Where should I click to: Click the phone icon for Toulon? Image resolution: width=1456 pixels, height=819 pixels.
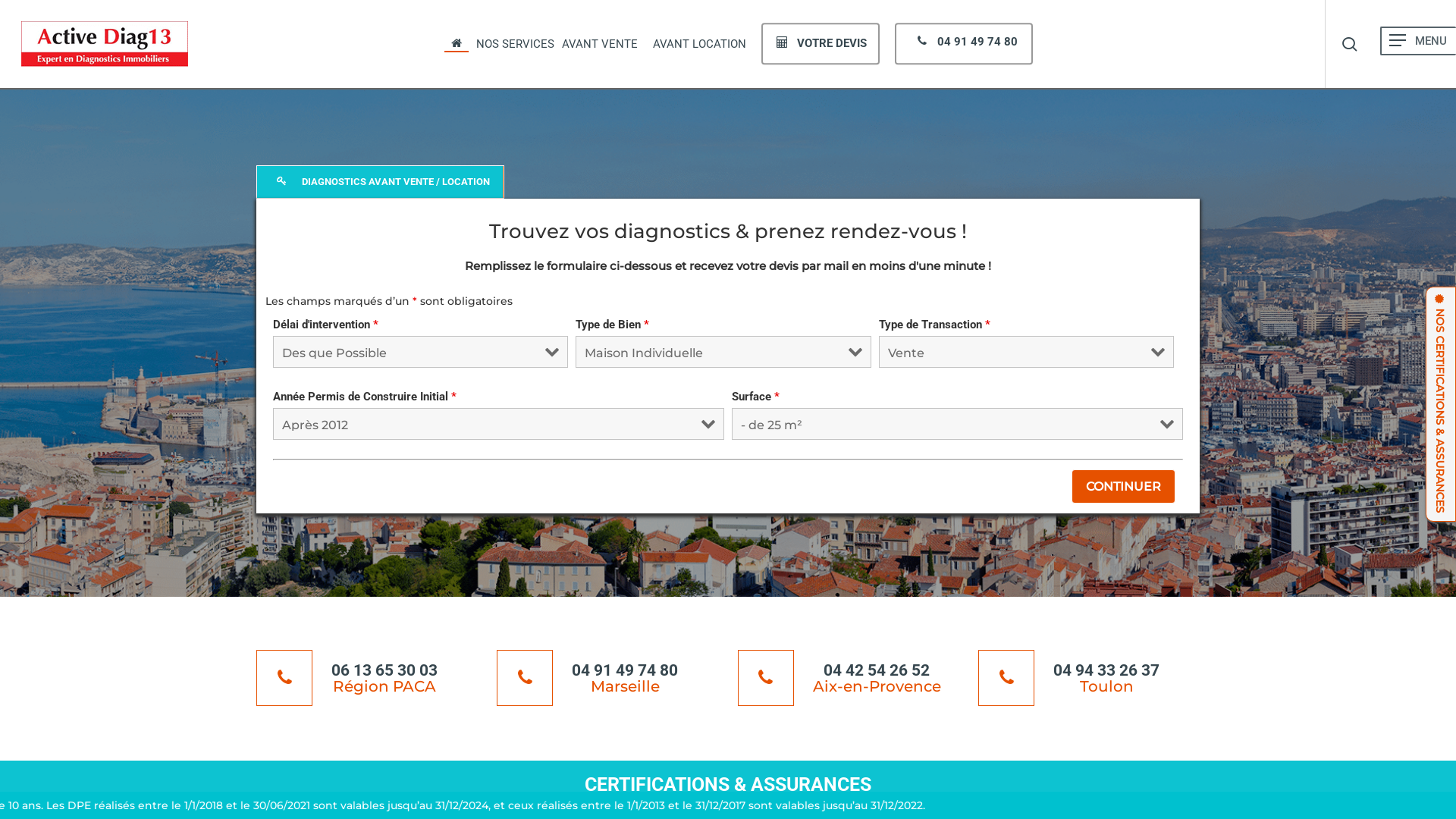point(1006,677)
